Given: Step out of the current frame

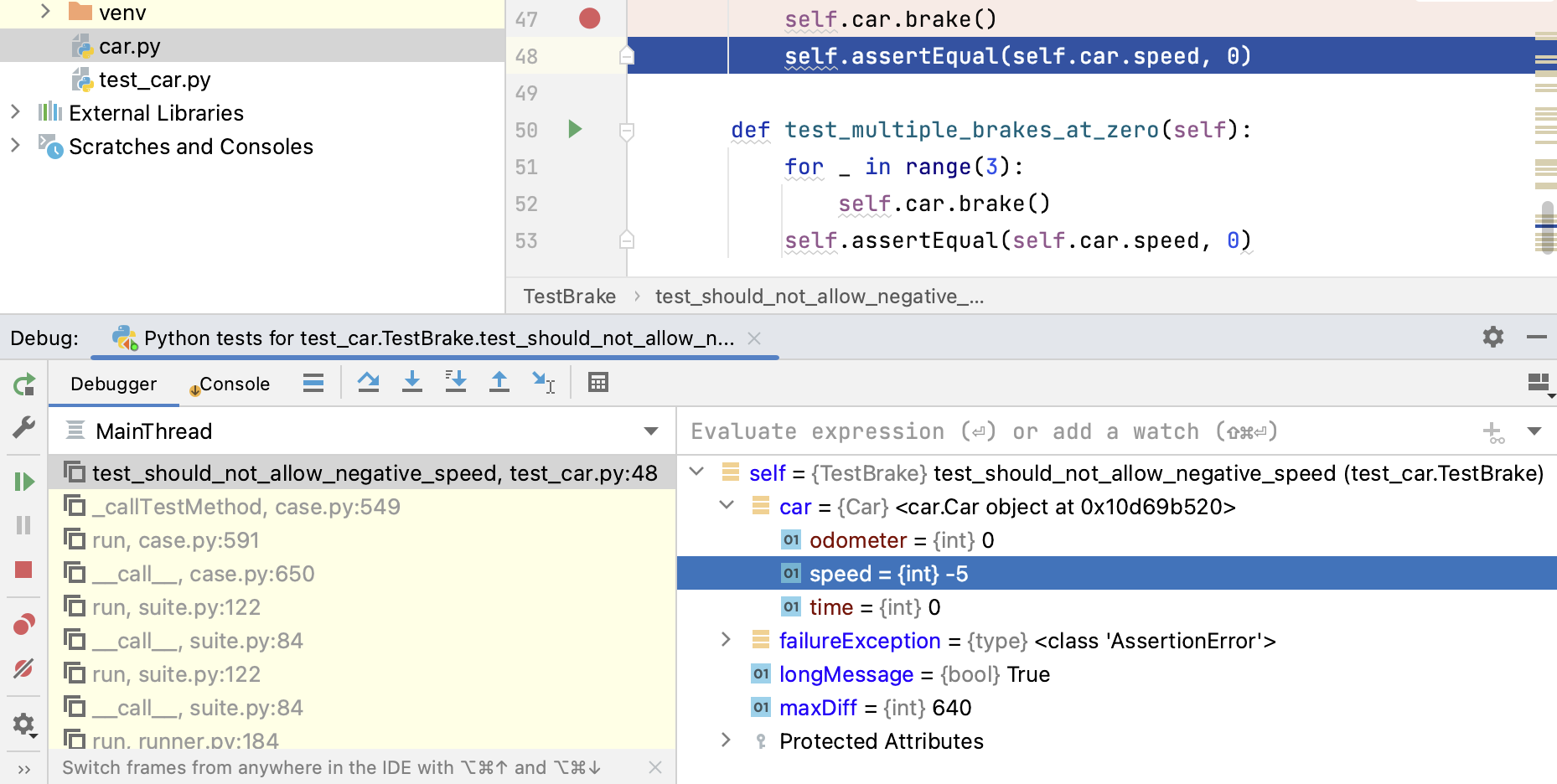Looking at the screenshot, I should point(499,382).
